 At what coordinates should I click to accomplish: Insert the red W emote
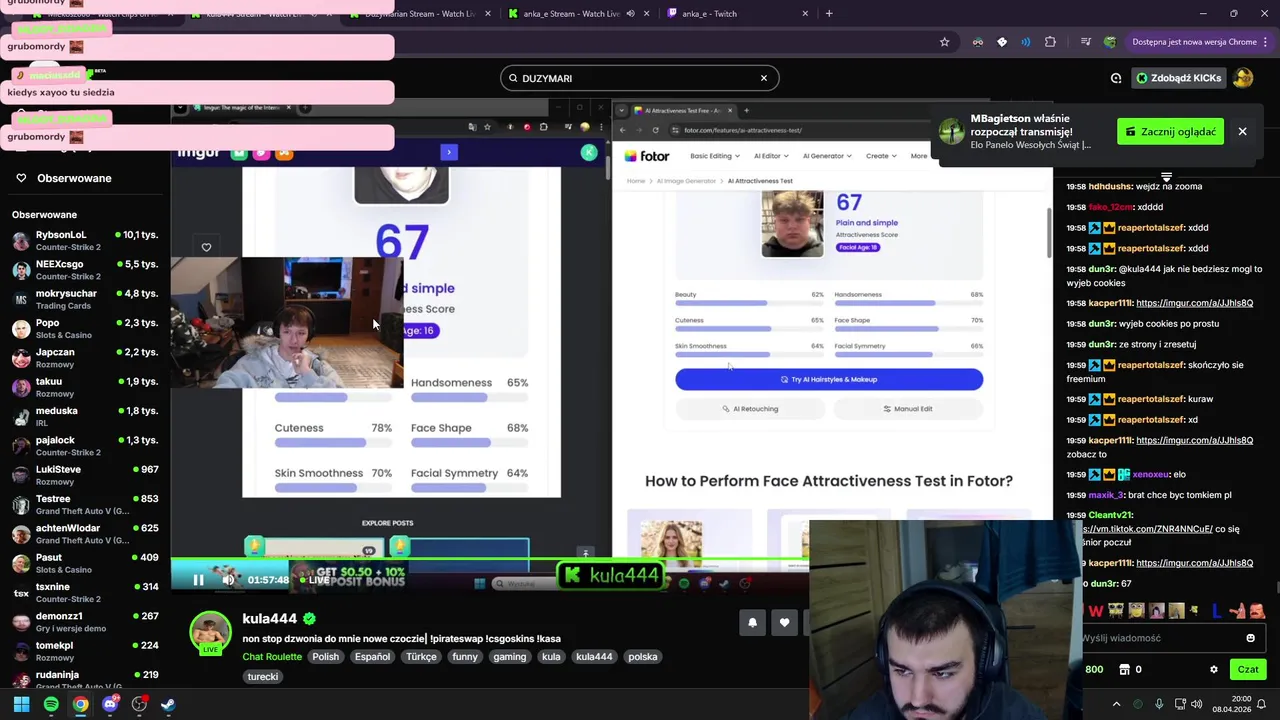(x=1097, y=611)
